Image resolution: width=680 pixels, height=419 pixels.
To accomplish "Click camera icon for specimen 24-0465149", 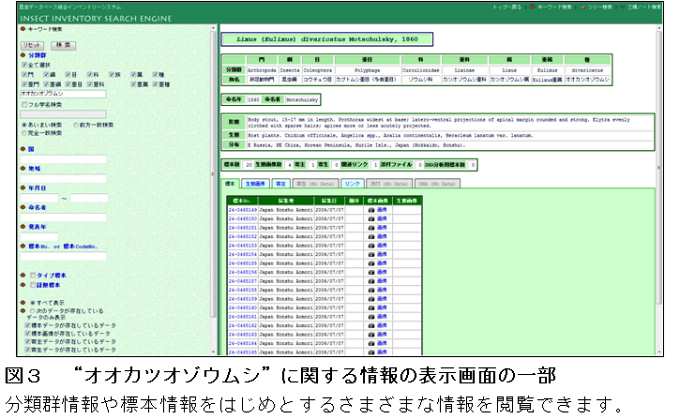I will [x=371, y=212].
